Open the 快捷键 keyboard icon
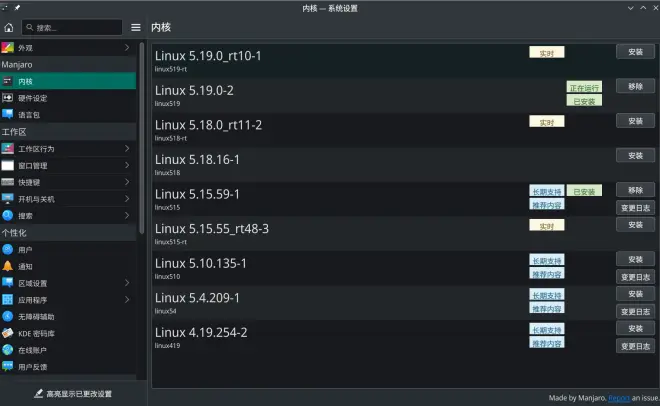The image size is (660, 406). tap(8, 182)
